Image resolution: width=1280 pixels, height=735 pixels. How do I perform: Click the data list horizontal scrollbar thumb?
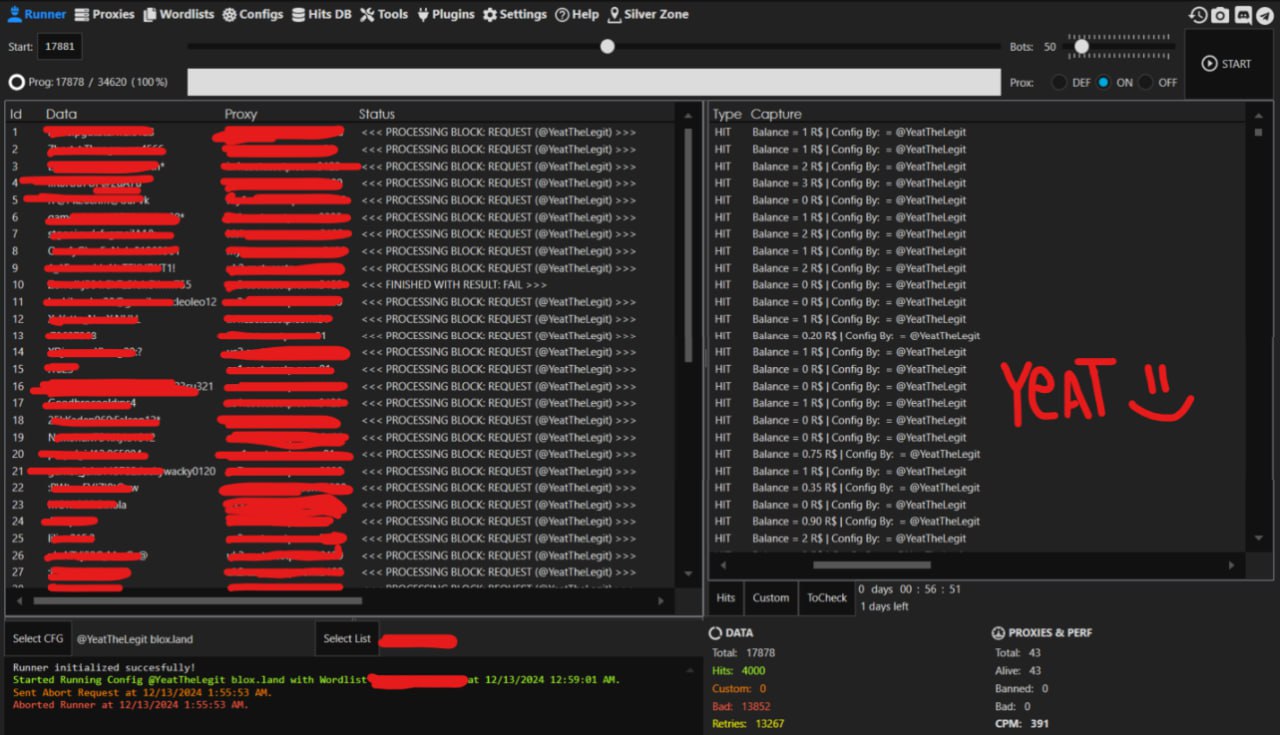coord(198,601)
